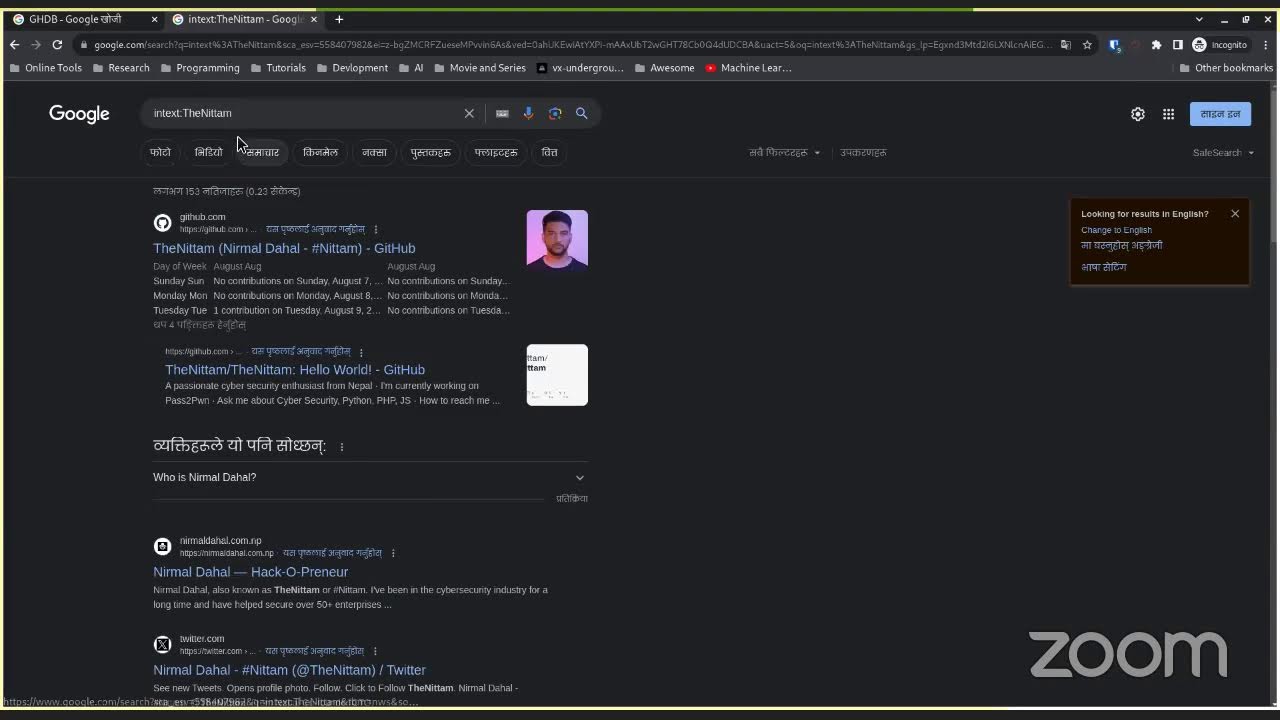Screen dimensions: 1280x720
Task: Open 'TheNittam/TheNittam: Hello World! - GitHub' result
Action: point(295,370)
